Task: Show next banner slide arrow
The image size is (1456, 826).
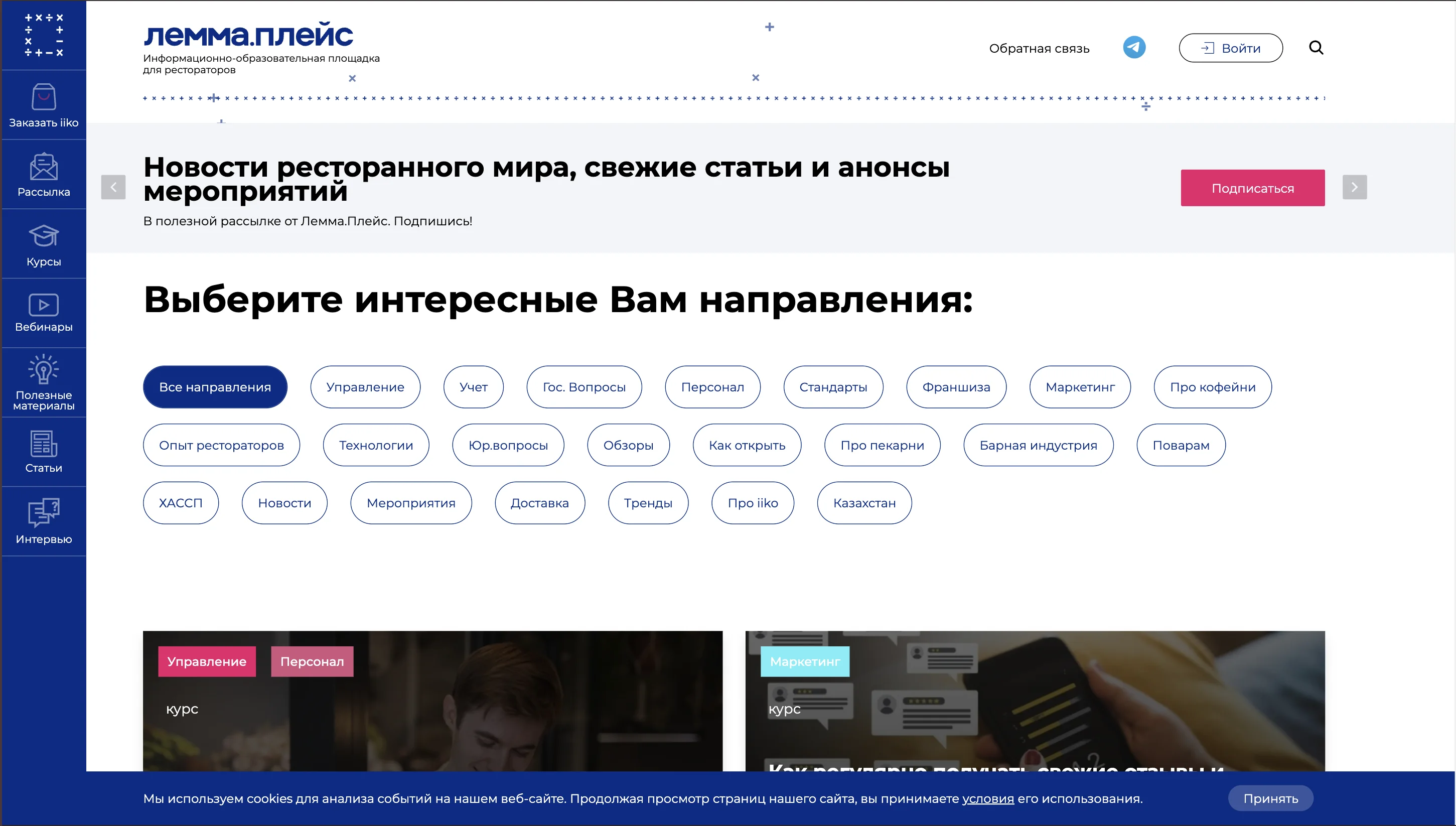Action: (x=1355, y=187)
